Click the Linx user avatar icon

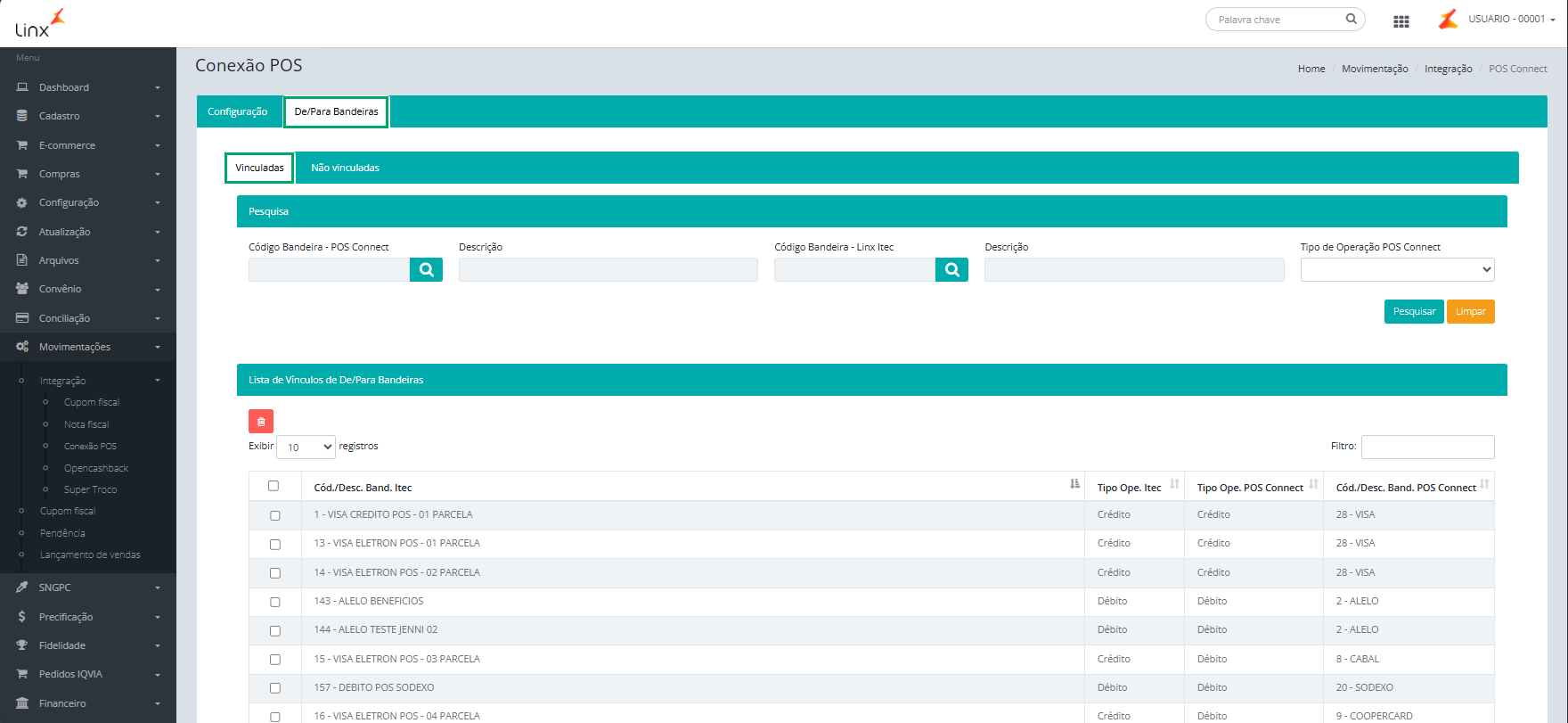tap(1449, 20)
